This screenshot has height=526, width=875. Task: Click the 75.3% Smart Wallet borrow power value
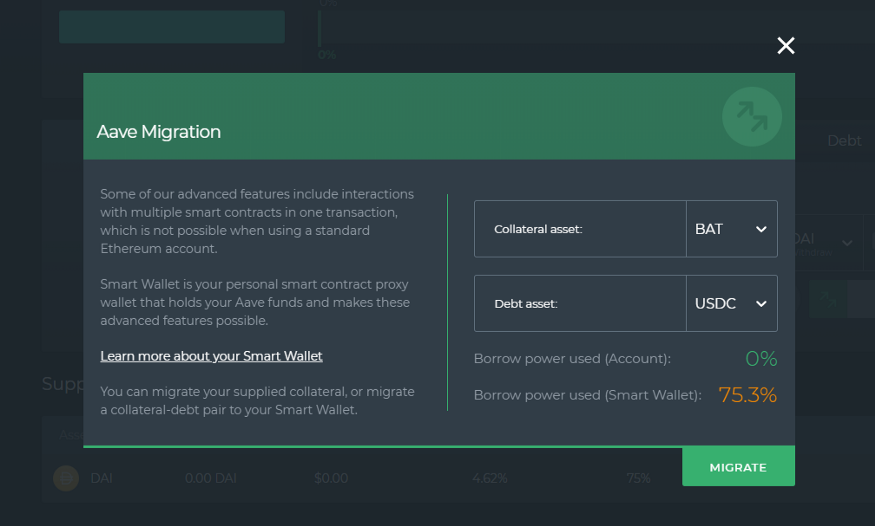(747, 395)
